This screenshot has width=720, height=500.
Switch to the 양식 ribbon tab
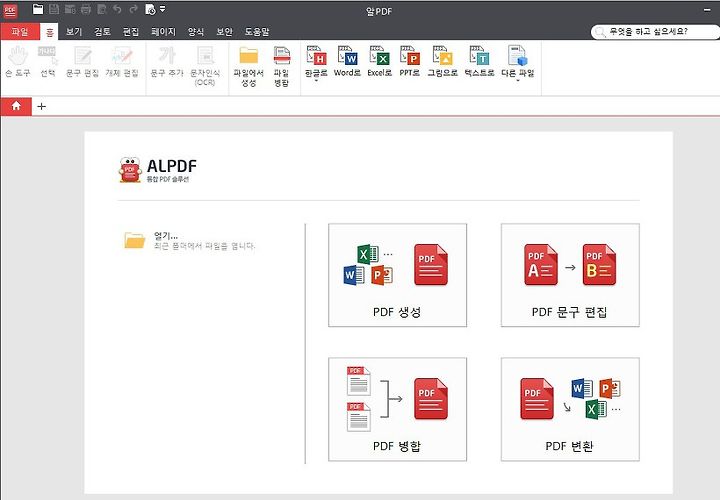[x=196, y=32]
